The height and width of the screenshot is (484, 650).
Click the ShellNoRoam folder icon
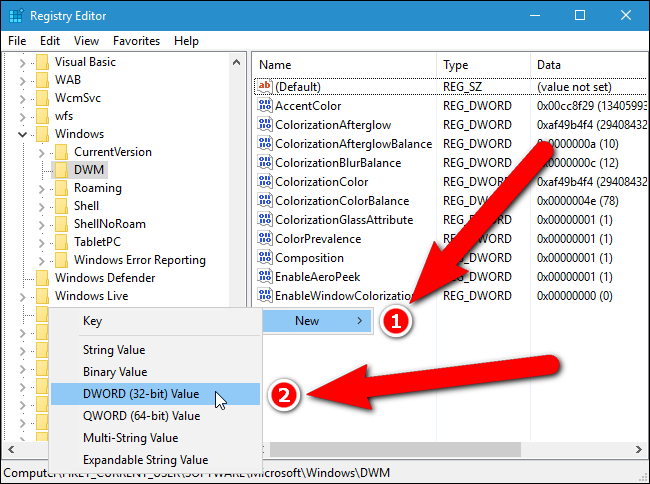tap(61, 224)
